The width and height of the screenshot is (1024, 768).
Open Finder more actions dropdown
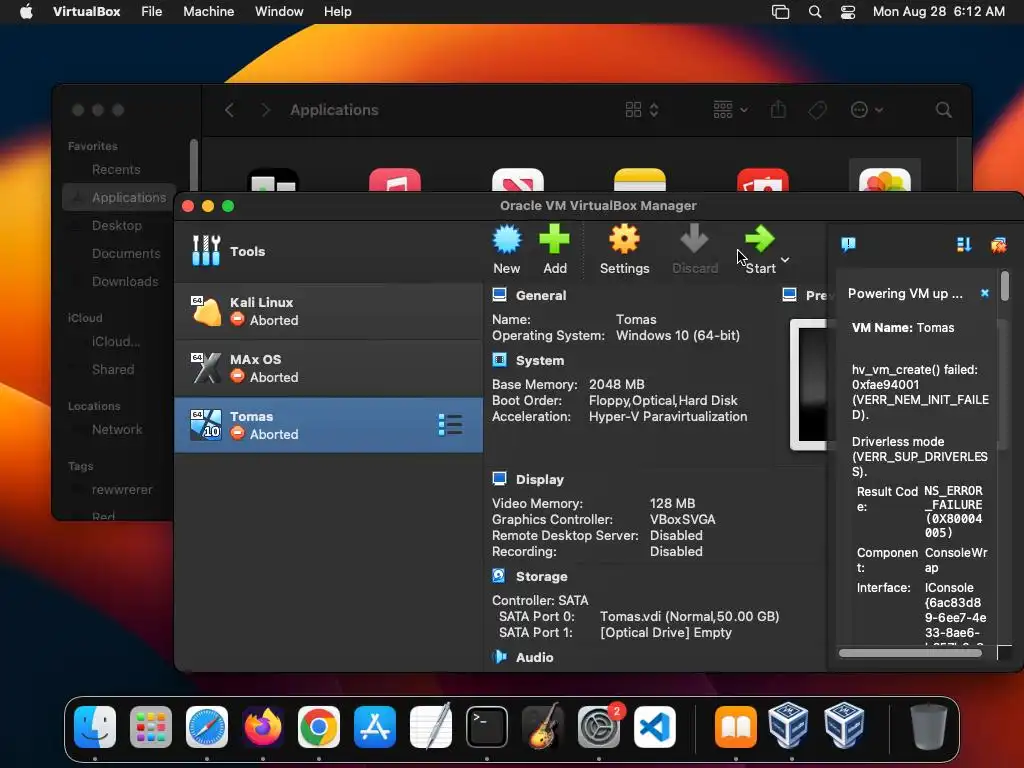[x=867, y=110]
